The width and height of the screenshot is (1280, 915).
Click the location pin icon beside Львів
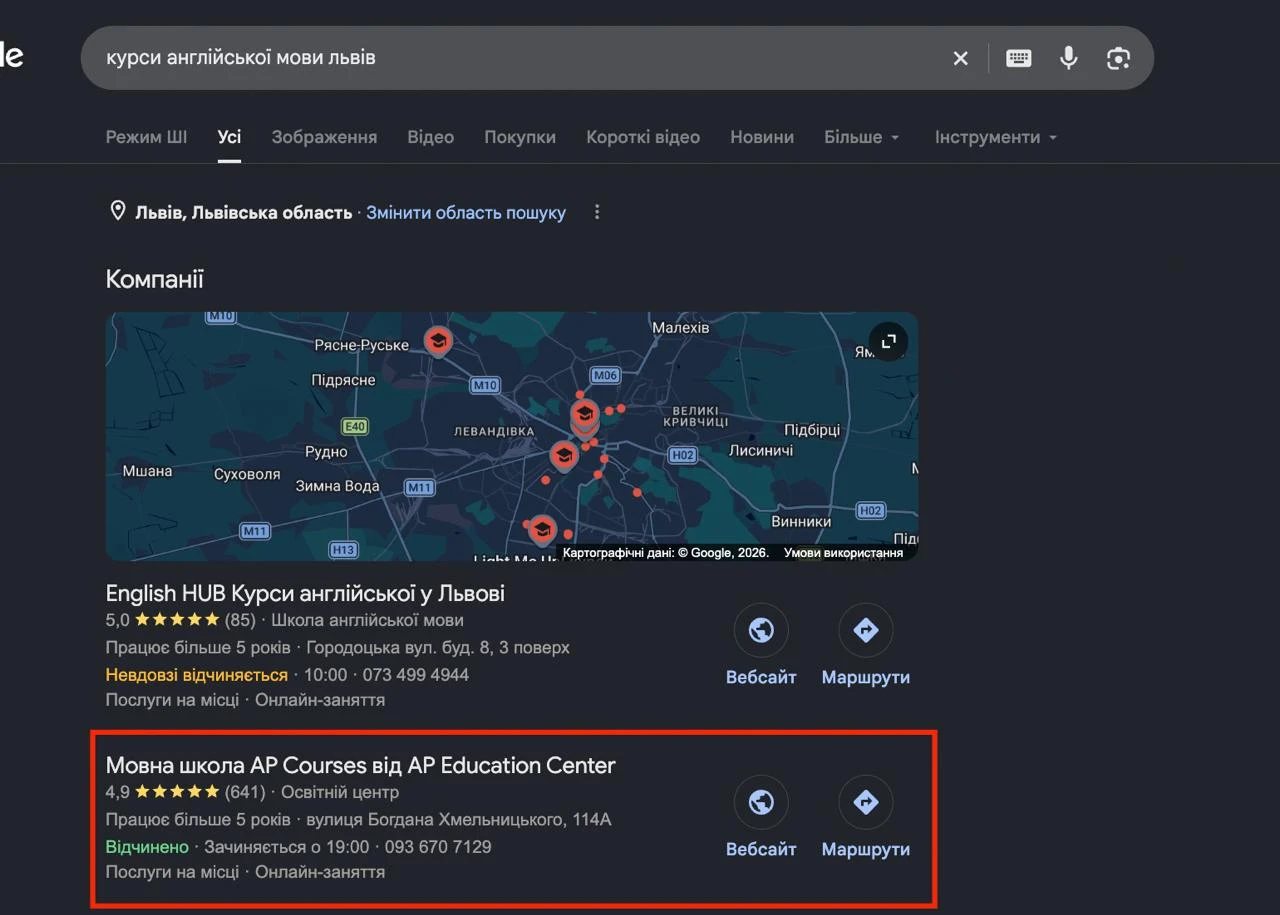pos(117,211)
